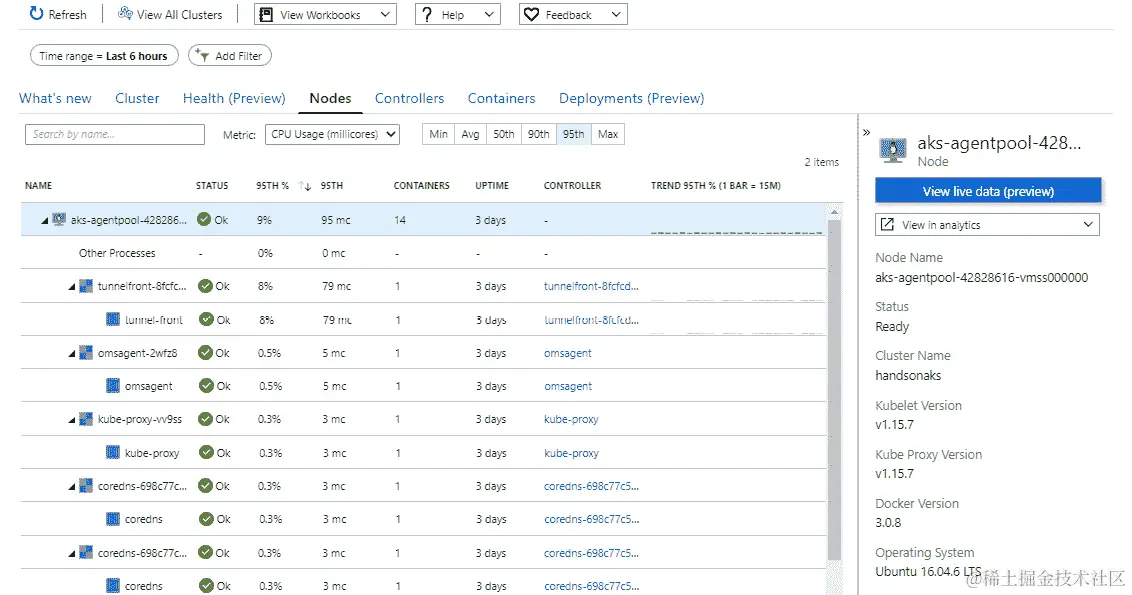1132x595 pixels.
Task: Click the Ubuntu 16.04.6 LTS operating system text
Action: [x=928, y=572]
